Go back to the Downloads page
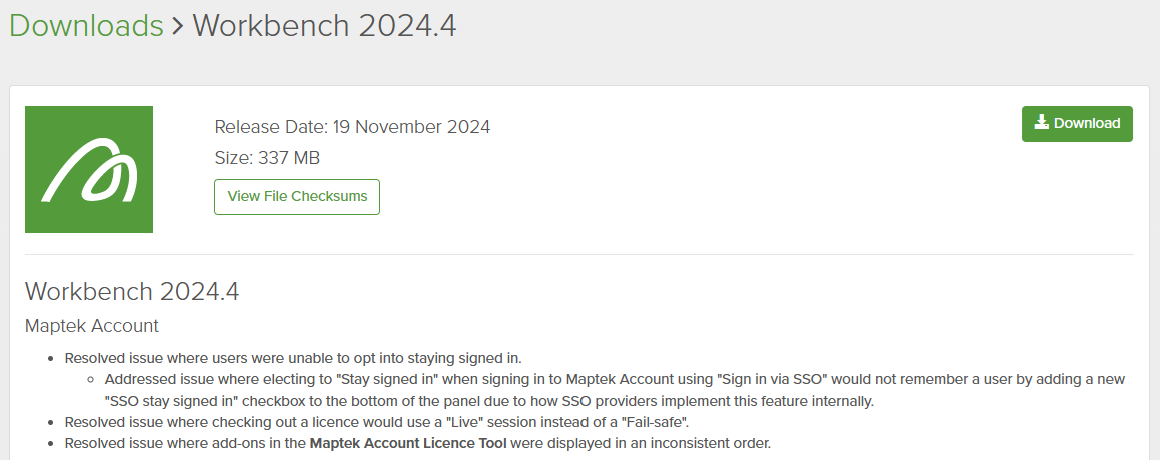Viewport: 1160px width, 460px height. [86, 25]
